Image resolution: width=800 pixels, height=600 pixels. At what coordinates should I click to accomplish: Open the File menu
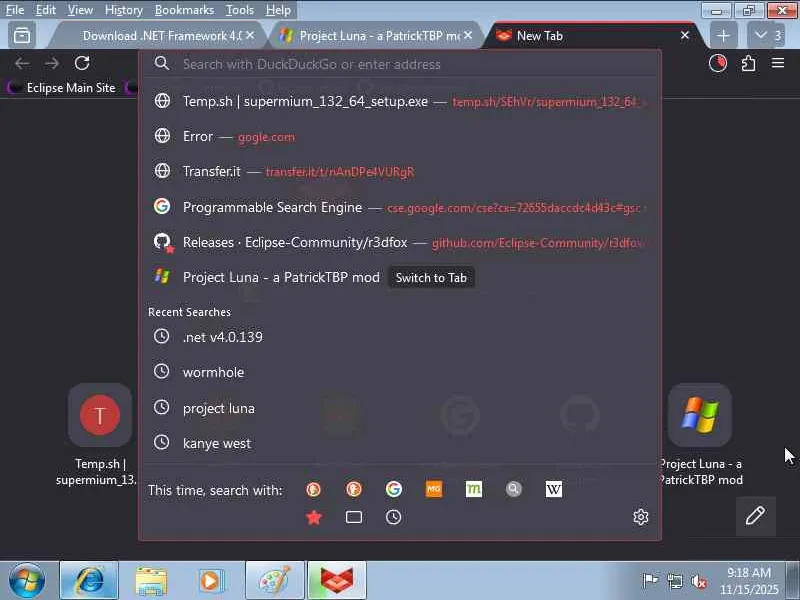(15, 10)
